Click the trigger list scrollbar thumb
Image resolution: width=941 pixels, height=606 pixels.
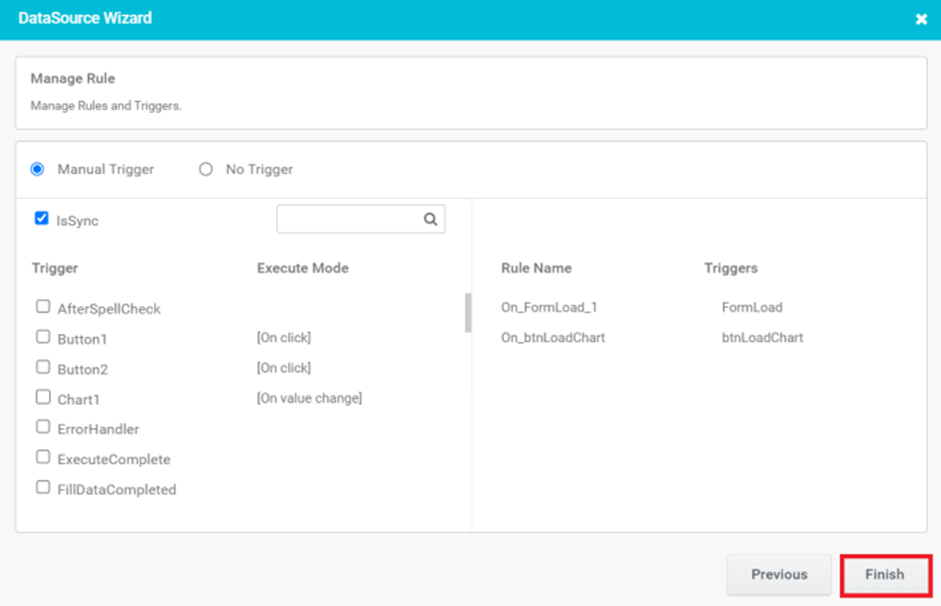(x=468, y=313)
